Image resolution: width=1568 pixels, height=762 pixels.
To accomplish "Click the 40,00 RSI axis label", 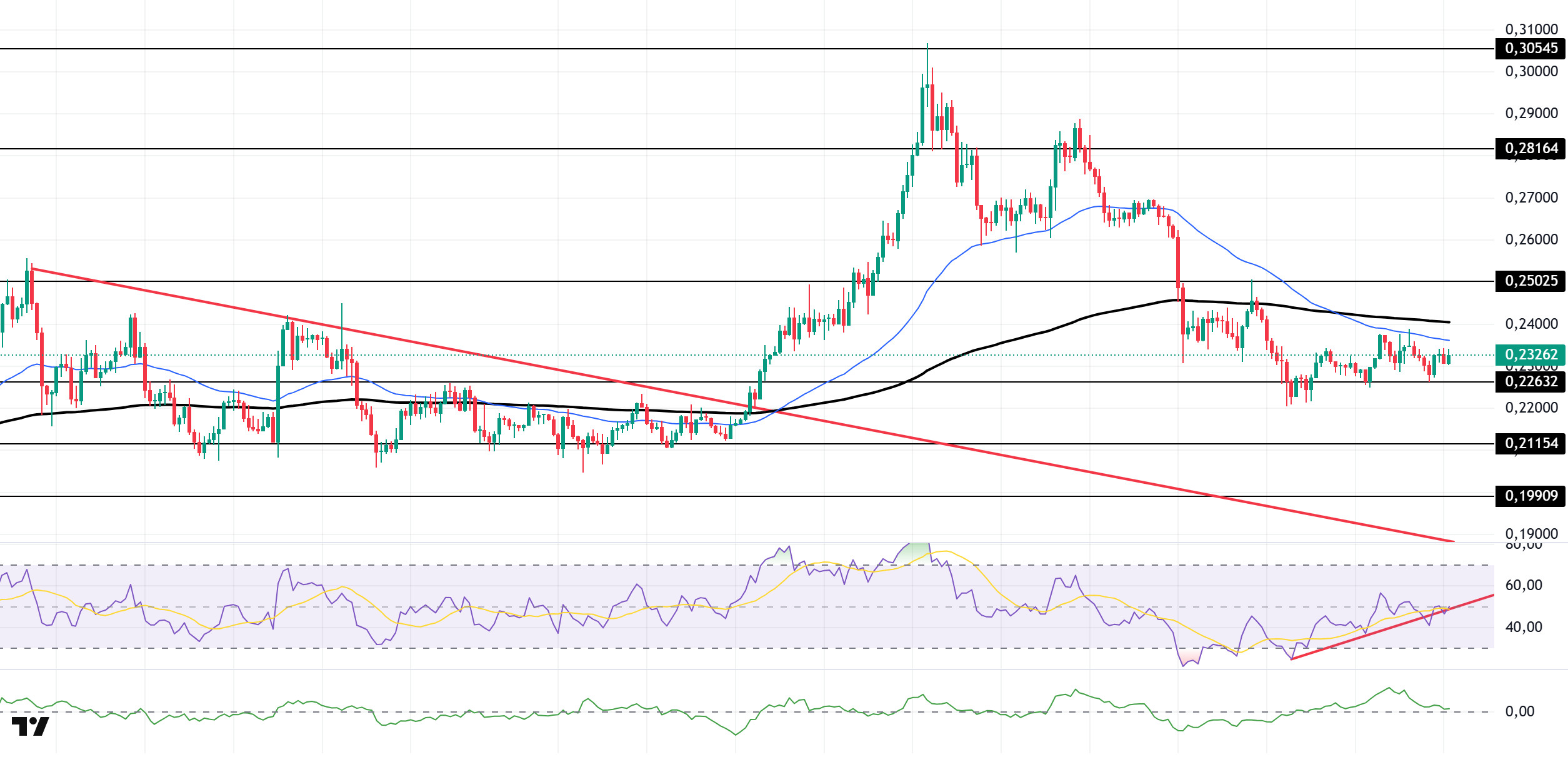I will 1524,627.
